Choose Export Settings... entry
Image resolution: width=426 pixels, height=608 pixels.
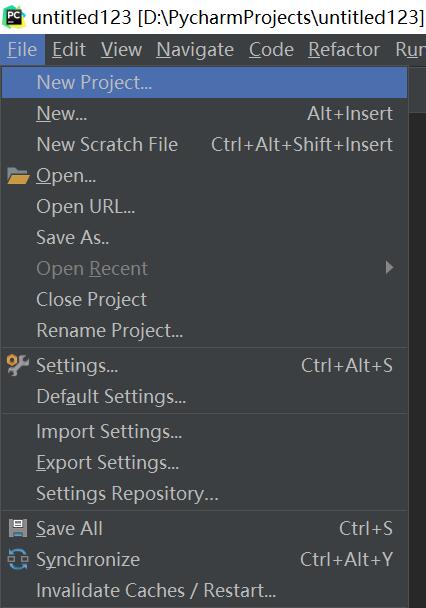click(204, 463)
